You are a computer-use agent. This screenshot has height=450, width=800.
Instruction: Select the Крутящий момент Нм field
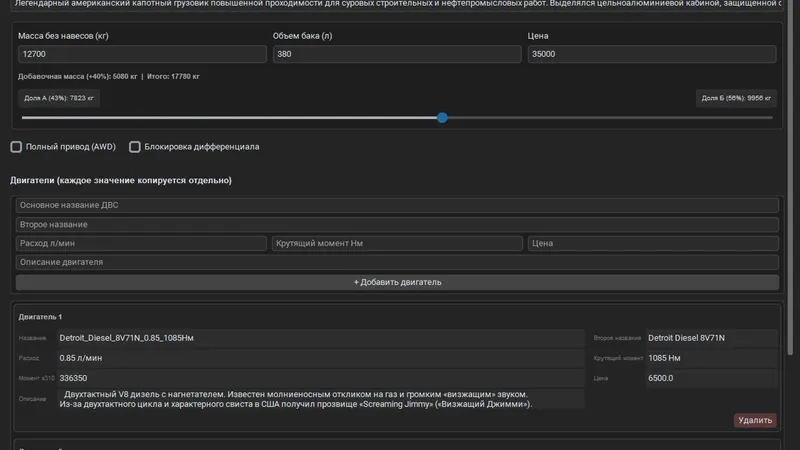point(397,243)
